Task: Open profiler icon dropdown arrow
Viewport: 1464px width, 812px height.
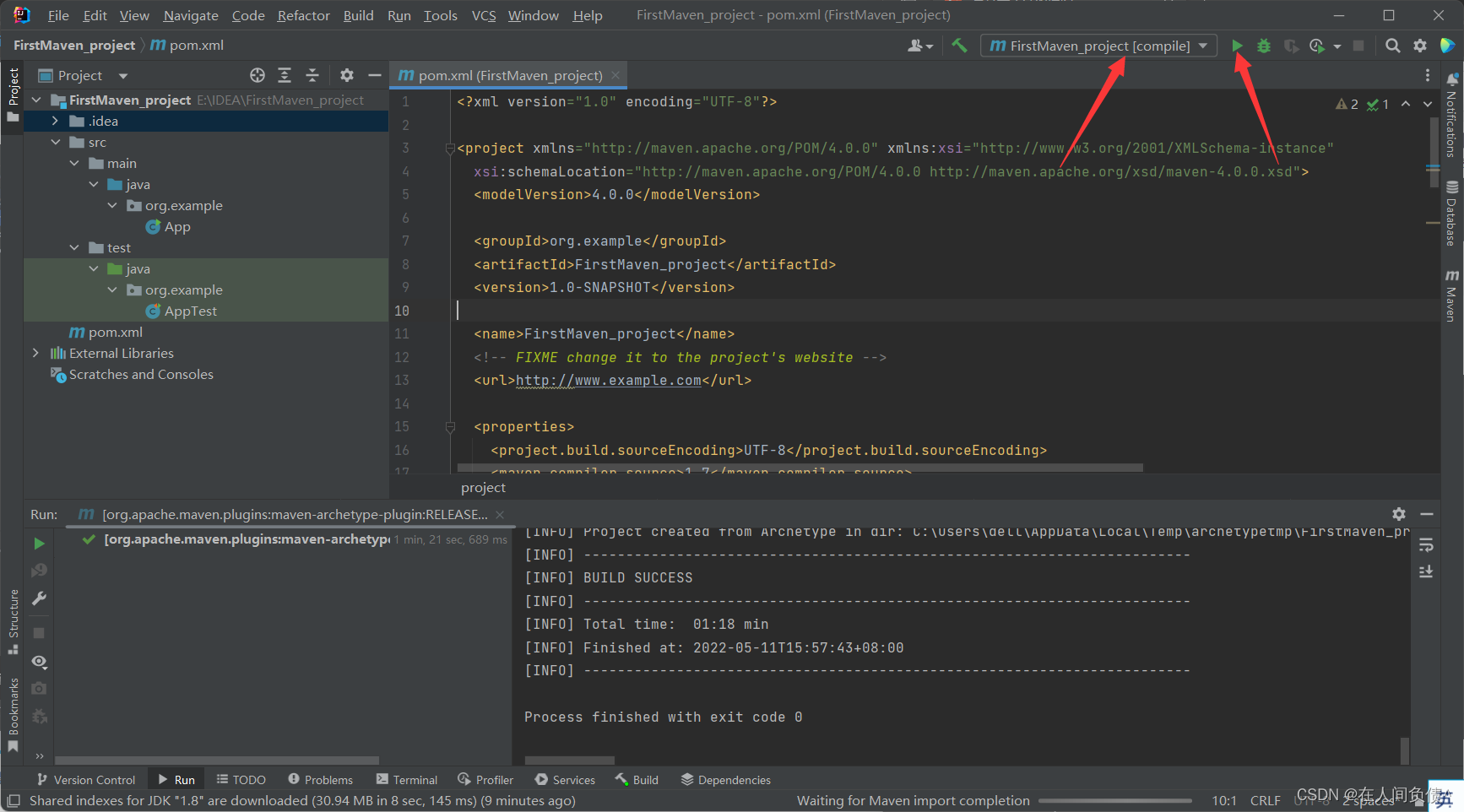Action: click(1337, 46)
